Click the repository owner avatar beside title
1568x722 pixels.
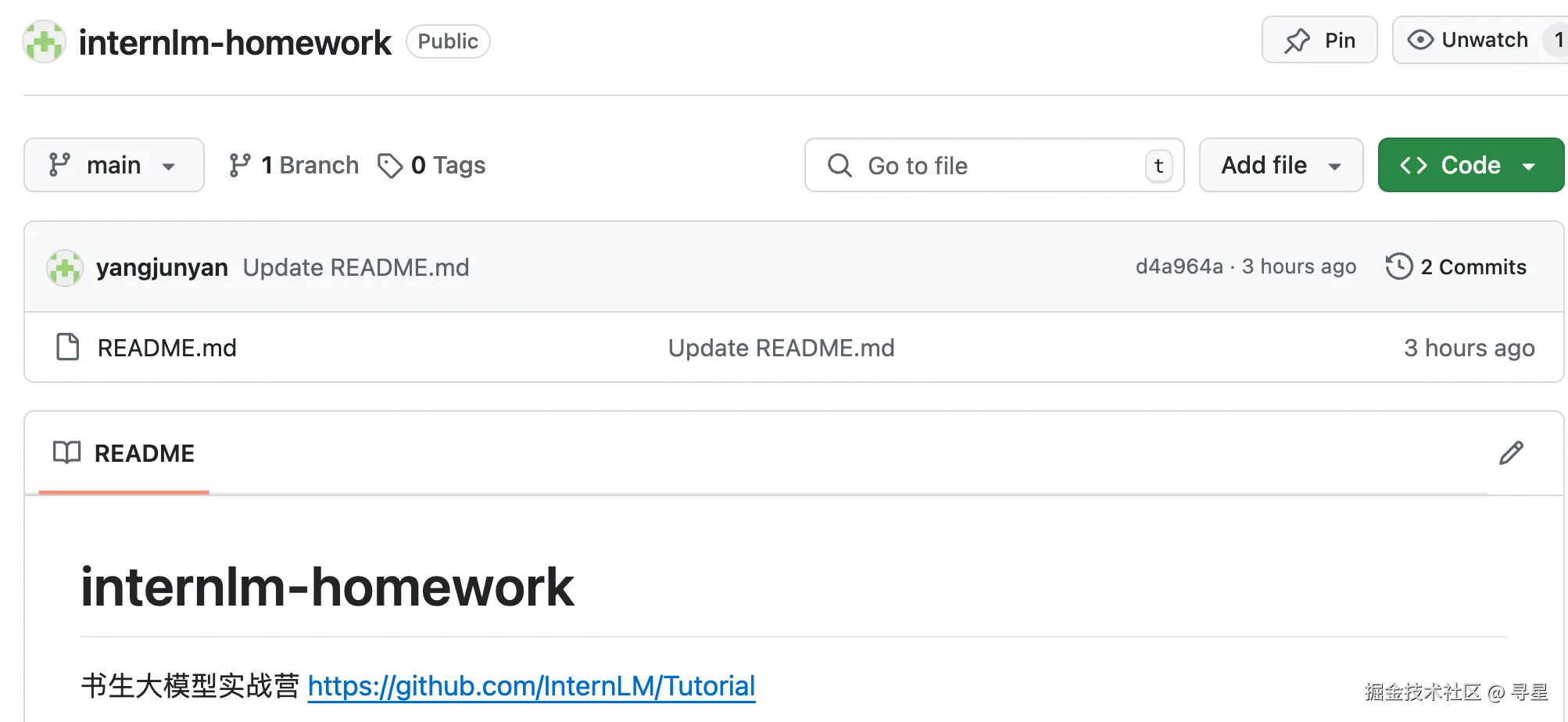[x=44, y=41]
